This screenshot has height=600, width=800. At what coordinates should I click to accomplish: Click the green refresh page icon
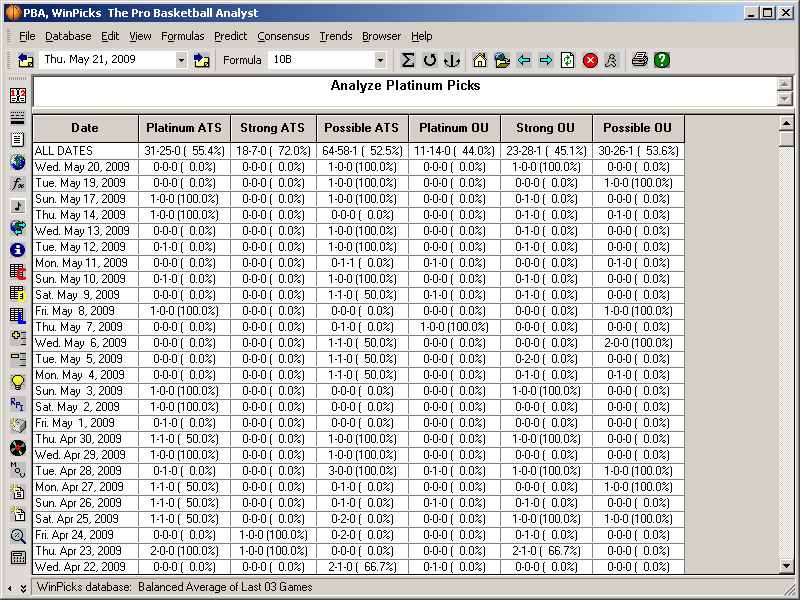567,60
